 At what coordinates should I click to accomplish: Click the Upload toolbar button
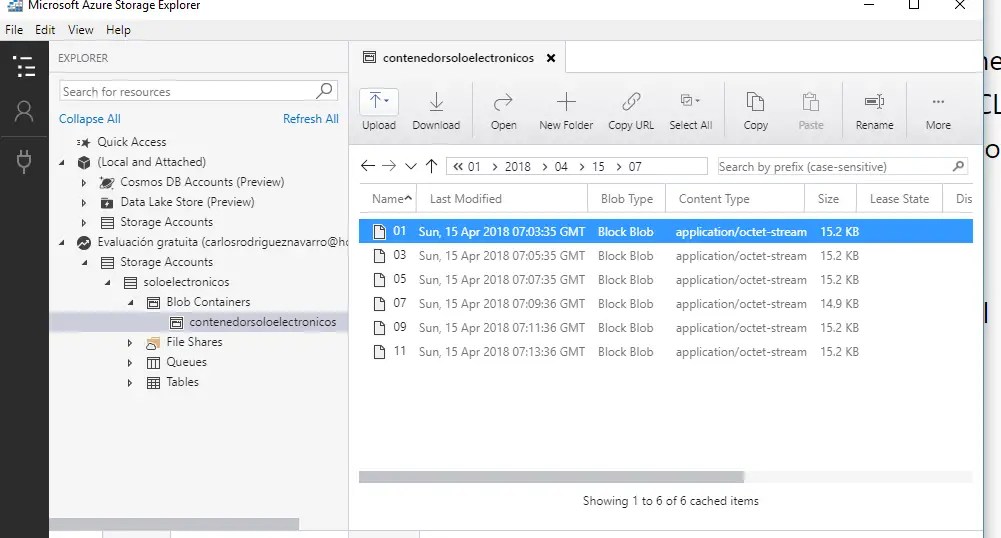(379, 110)
